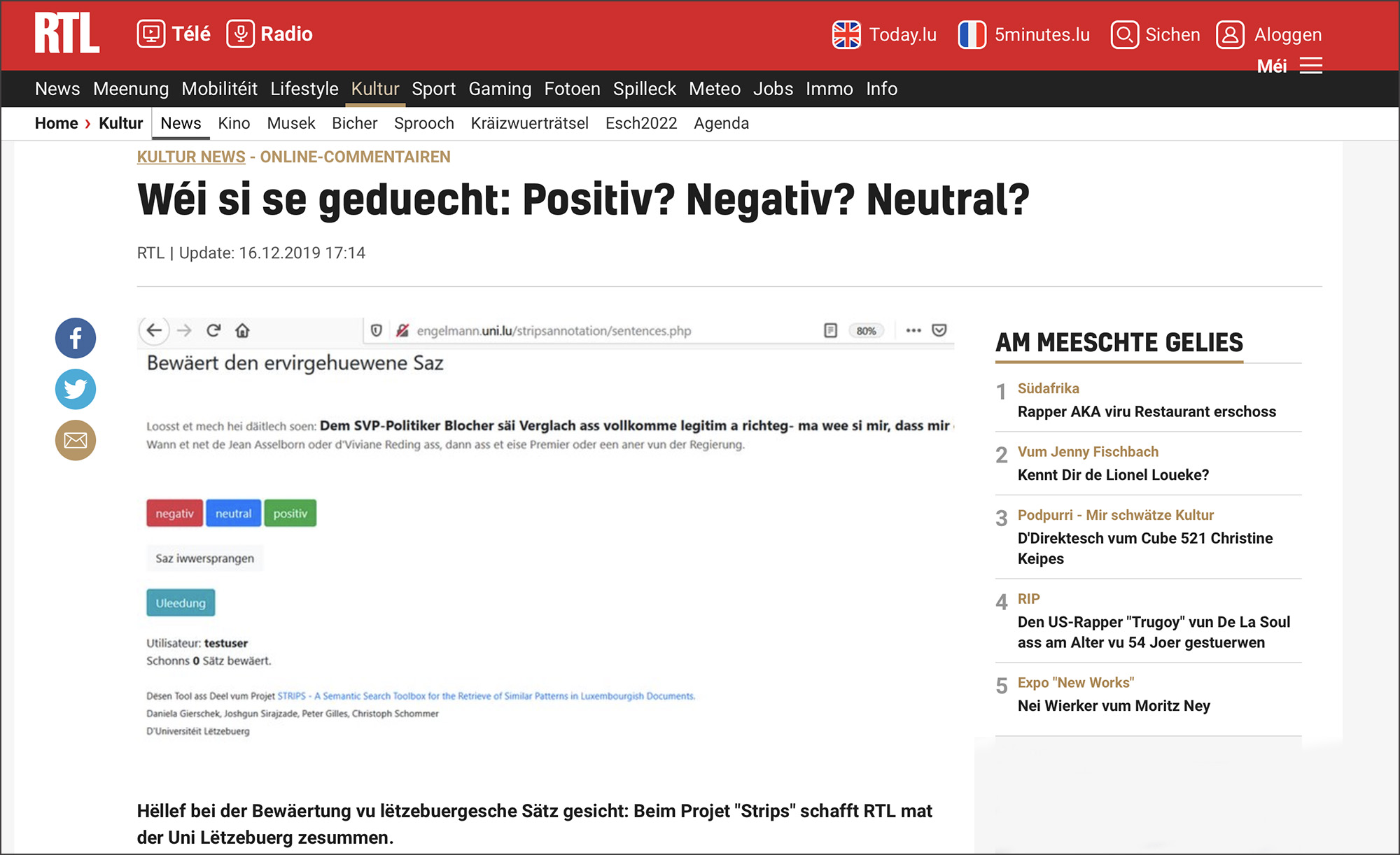
Task: Open Rapper AKA viru Restaurant erschoss article
Action: (x=1147, y=411)
